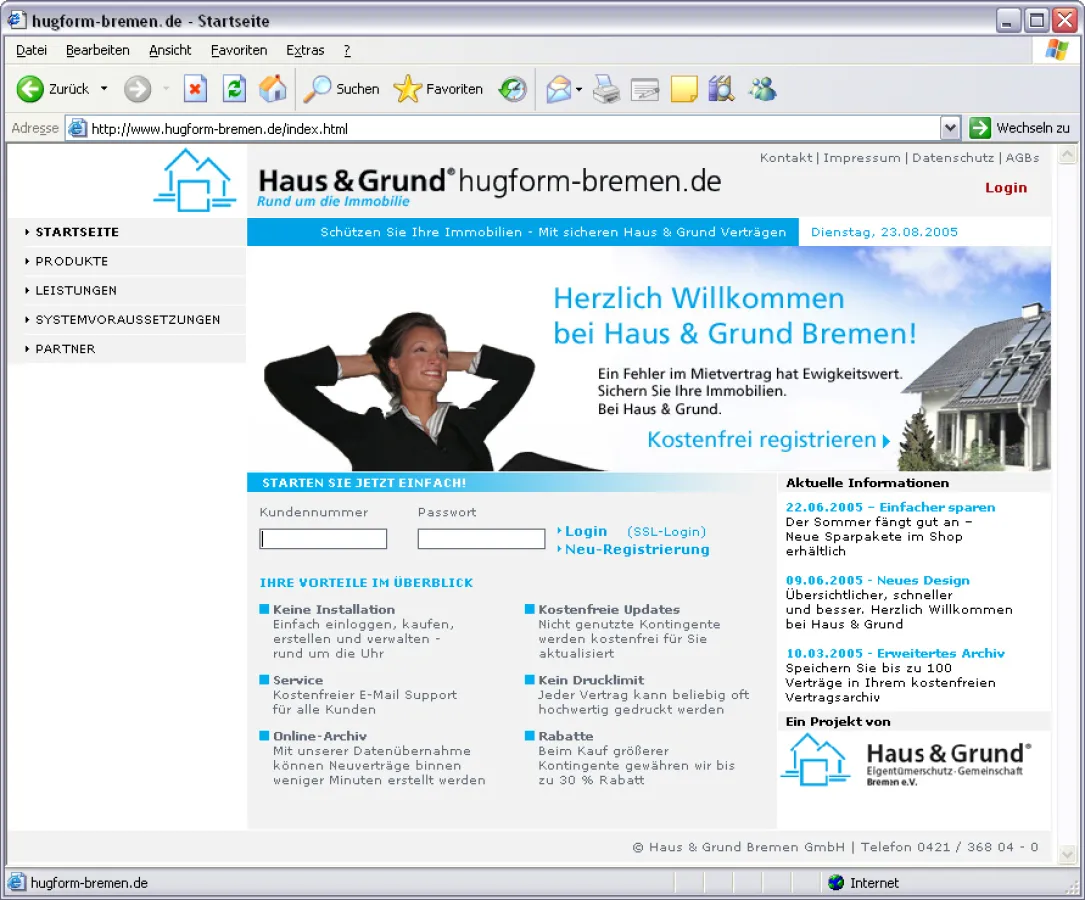This screenshot has width=1085, height=900.
Task: Launch Windows Messenger from the toolbar
Action: point(762,88)
